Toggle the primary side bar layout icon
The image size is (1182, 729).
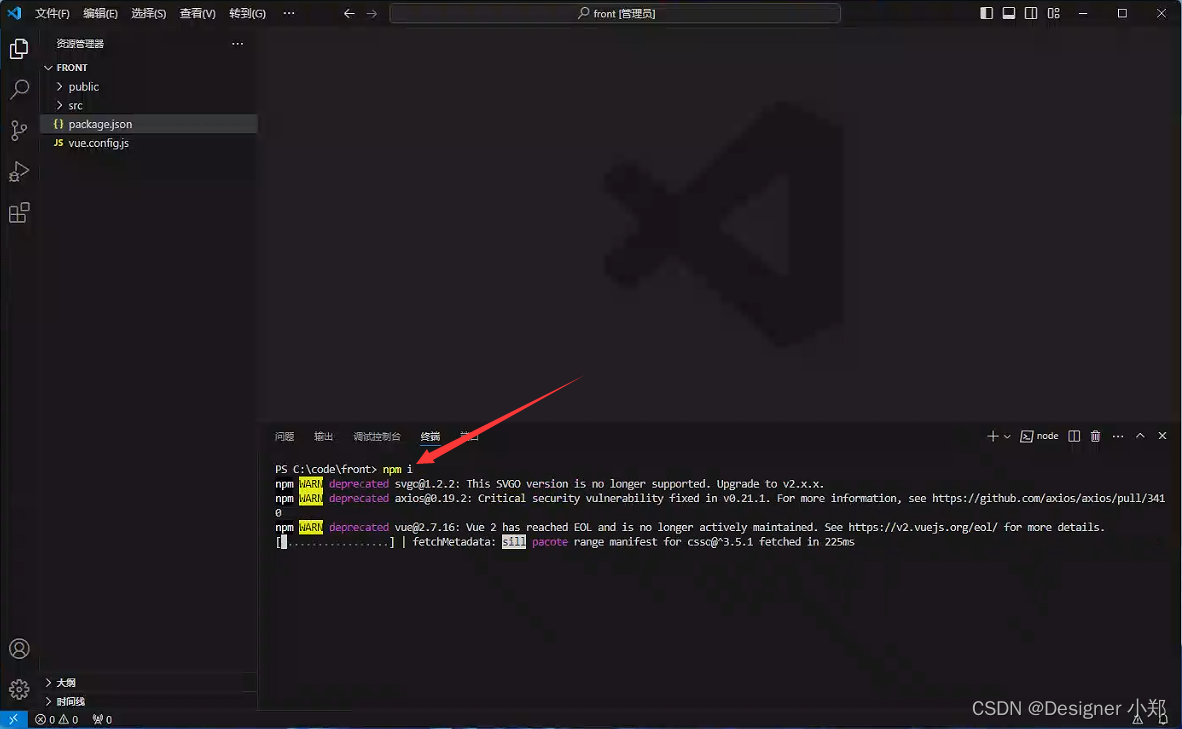click(986, 13)
